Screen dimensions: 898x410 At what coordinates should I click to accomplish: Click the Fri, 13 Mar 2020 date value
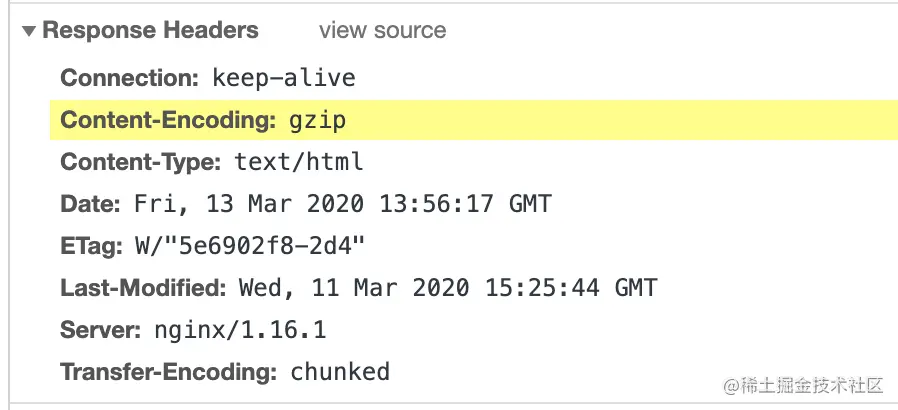click(342, 205)
